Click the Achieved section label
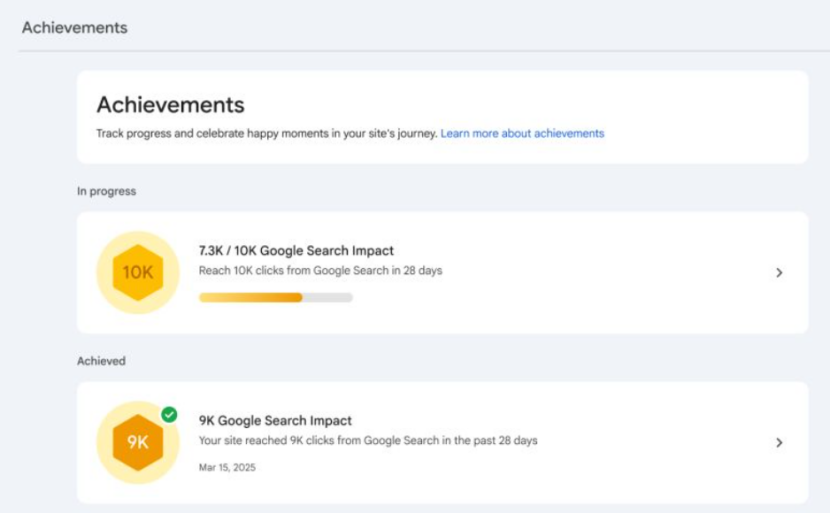831x514 pixels. (x=101, y=361)
